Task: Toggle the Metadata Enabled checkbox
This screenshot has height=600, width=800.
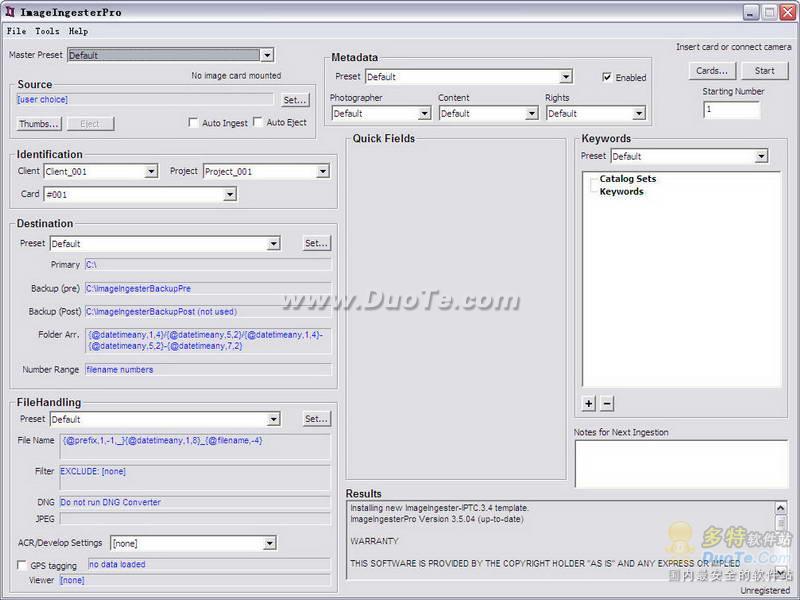Action: click(607, 77)
